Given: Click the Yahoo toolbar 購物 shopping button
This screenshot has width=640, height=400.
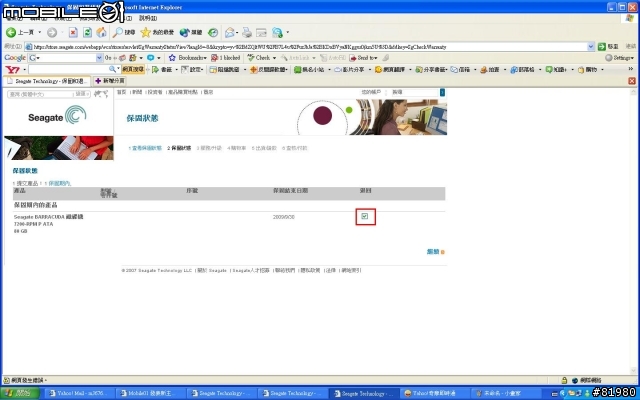Looking at the screenshot, I should (588, 70).
